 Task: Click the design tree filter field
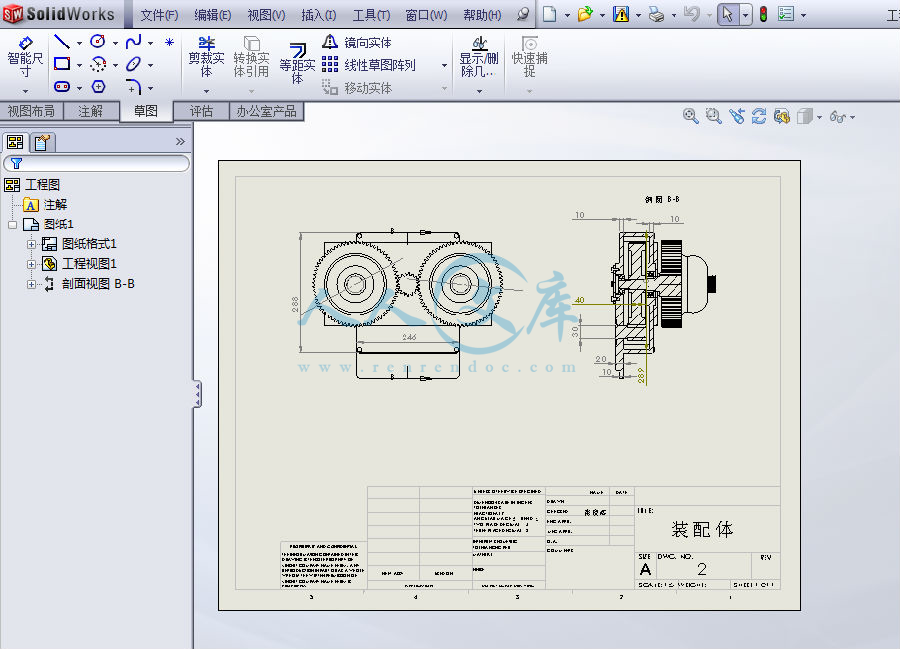pyautogui.click(x=96, y=164)
